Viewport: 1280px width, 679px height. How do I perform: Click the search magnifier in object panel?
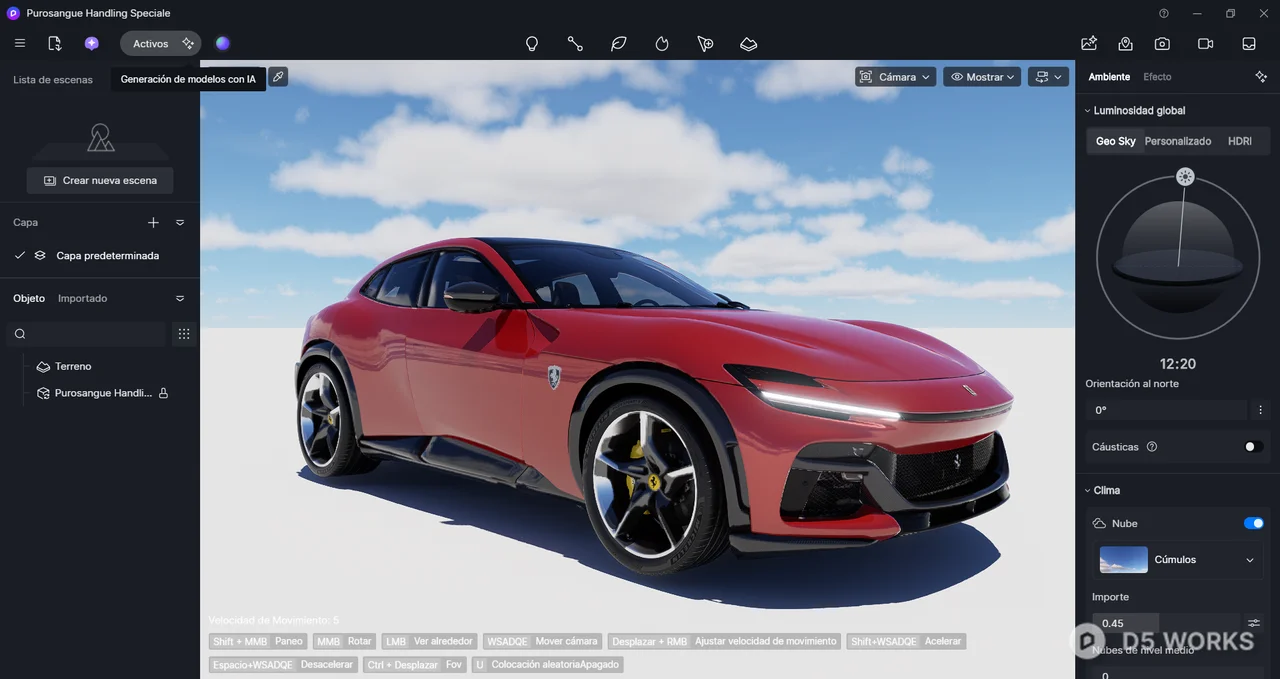20,334
